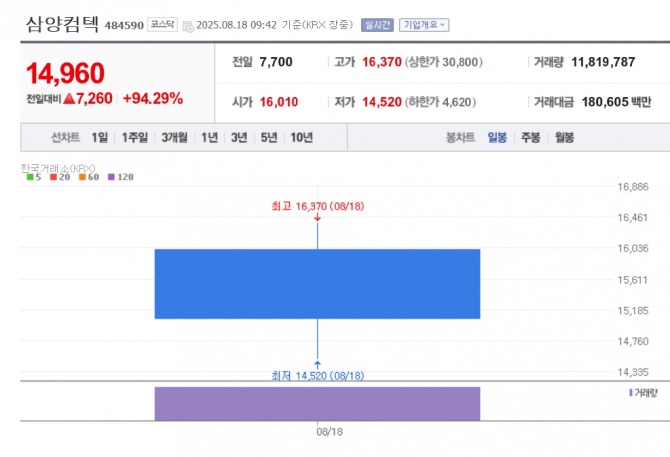Click the orange 60-day moving average swatch
Viewport: 670px width, 457px height.
pos(82,177)
